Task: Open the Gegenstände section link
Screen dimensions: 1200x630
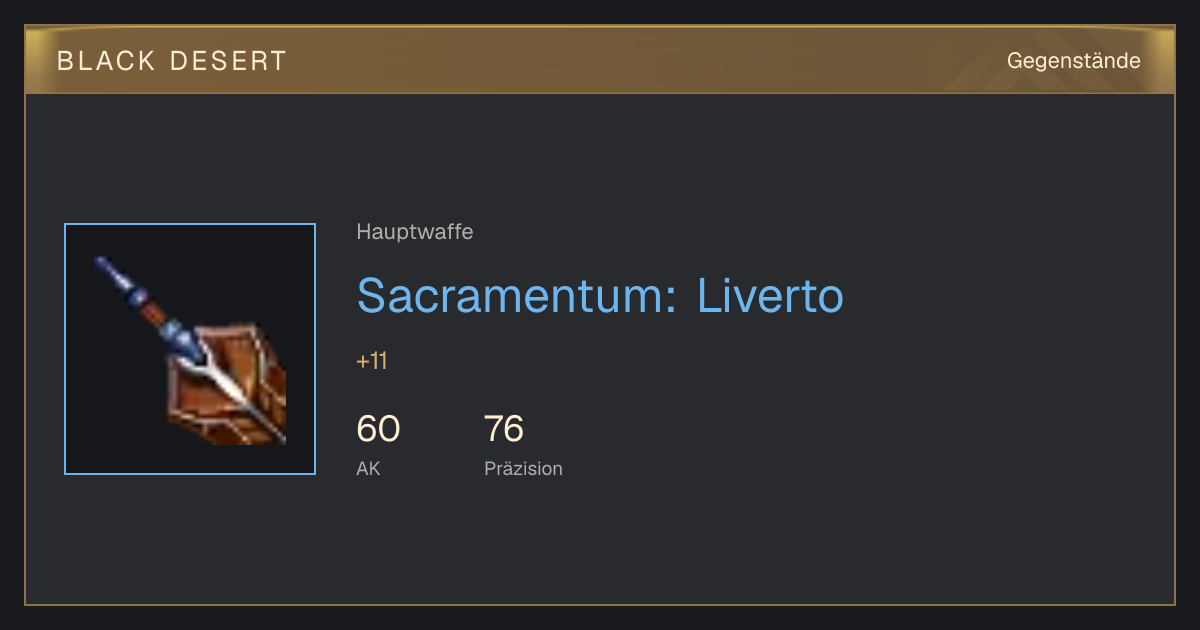Action: tap(1073, 61)
